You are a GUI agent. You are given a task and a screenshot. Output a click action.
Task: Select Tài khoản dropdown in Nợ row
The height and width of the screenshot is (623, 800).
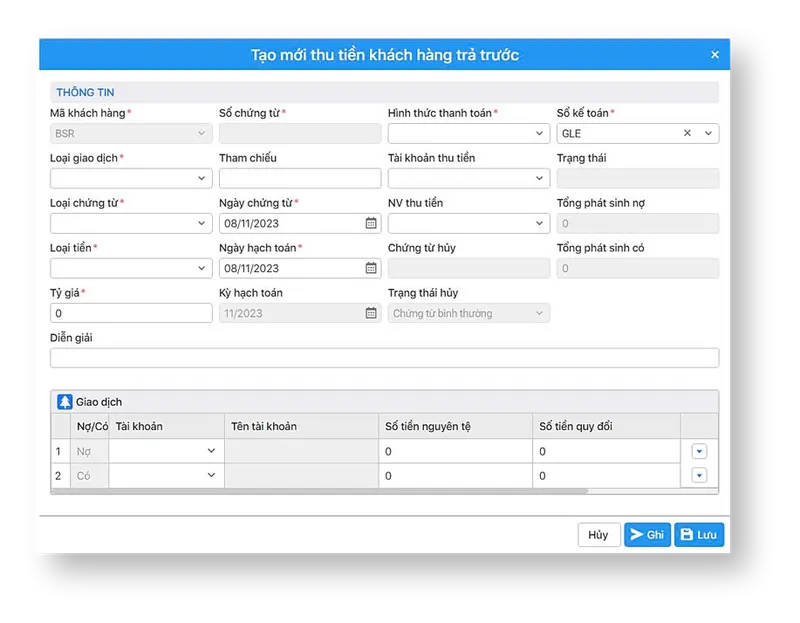click(166, 451)
